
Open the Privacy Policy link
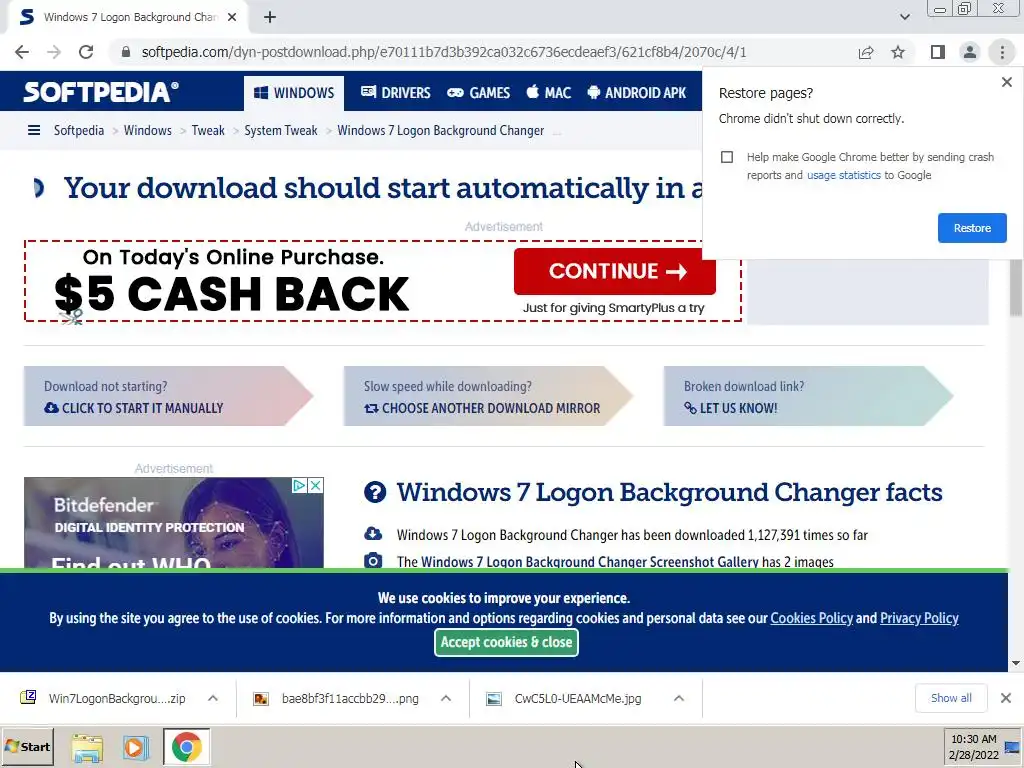(919, 618)
